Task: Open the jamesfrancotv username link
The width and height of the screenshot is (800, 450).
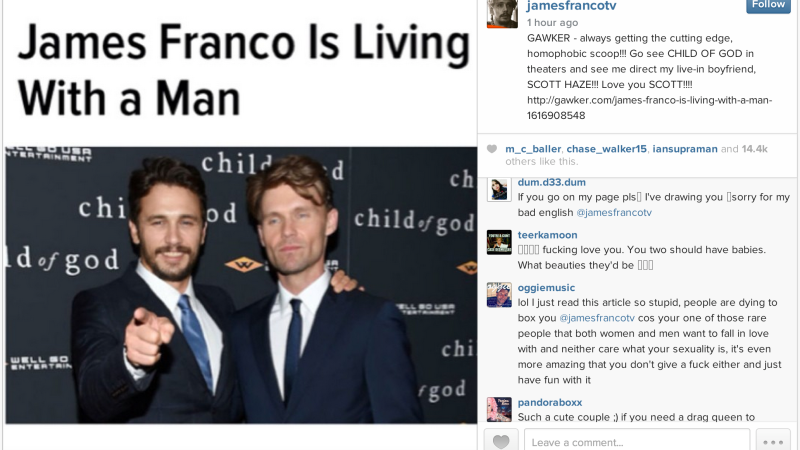Action: pos(571,6)
